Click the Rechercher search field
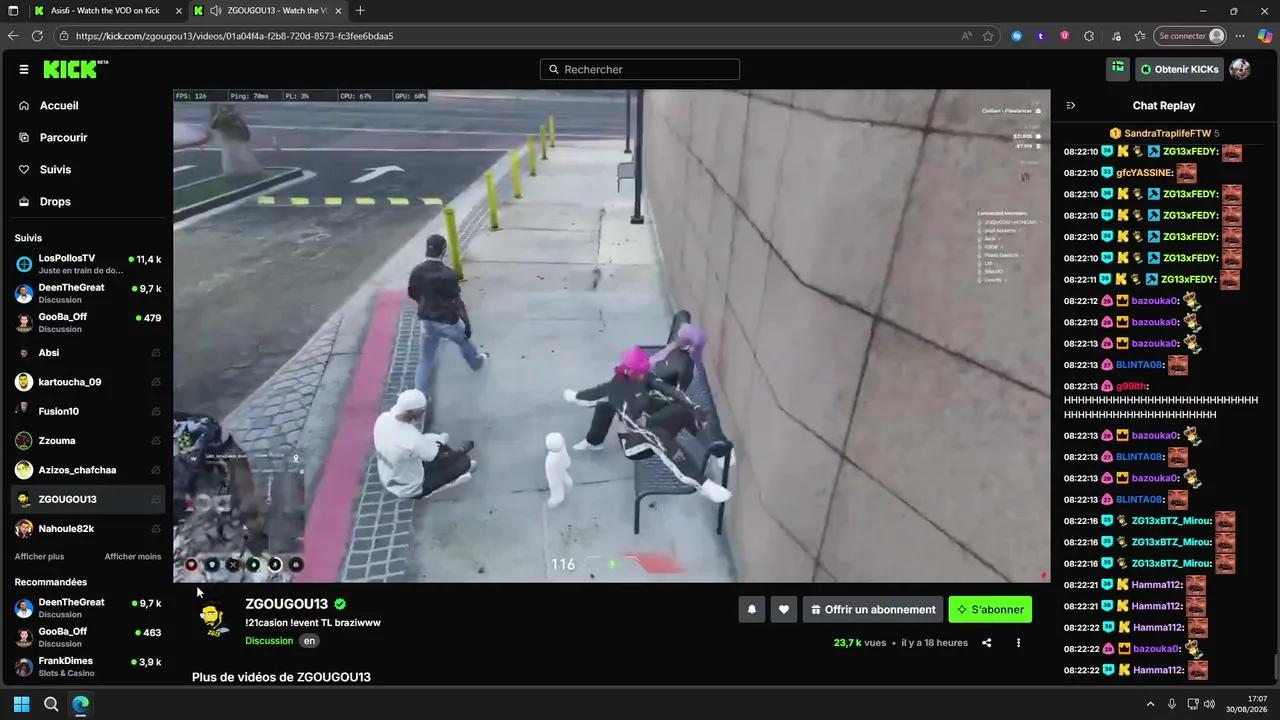Viewport: 1280px width, 720px height. click(640, 69)
